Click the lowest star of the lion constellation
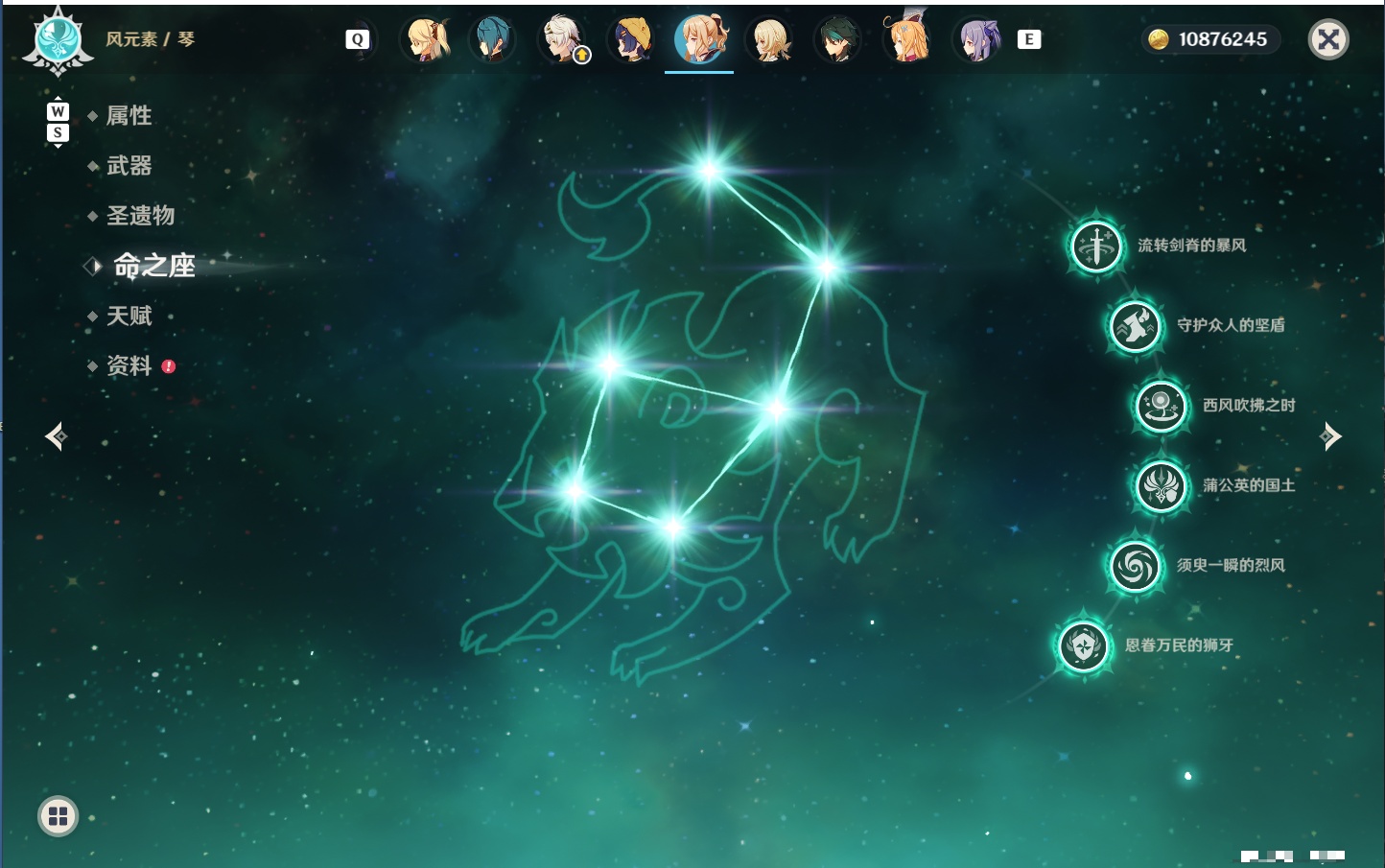The height and width of the screenshot is (868, 1385). [x=673, y=527]
